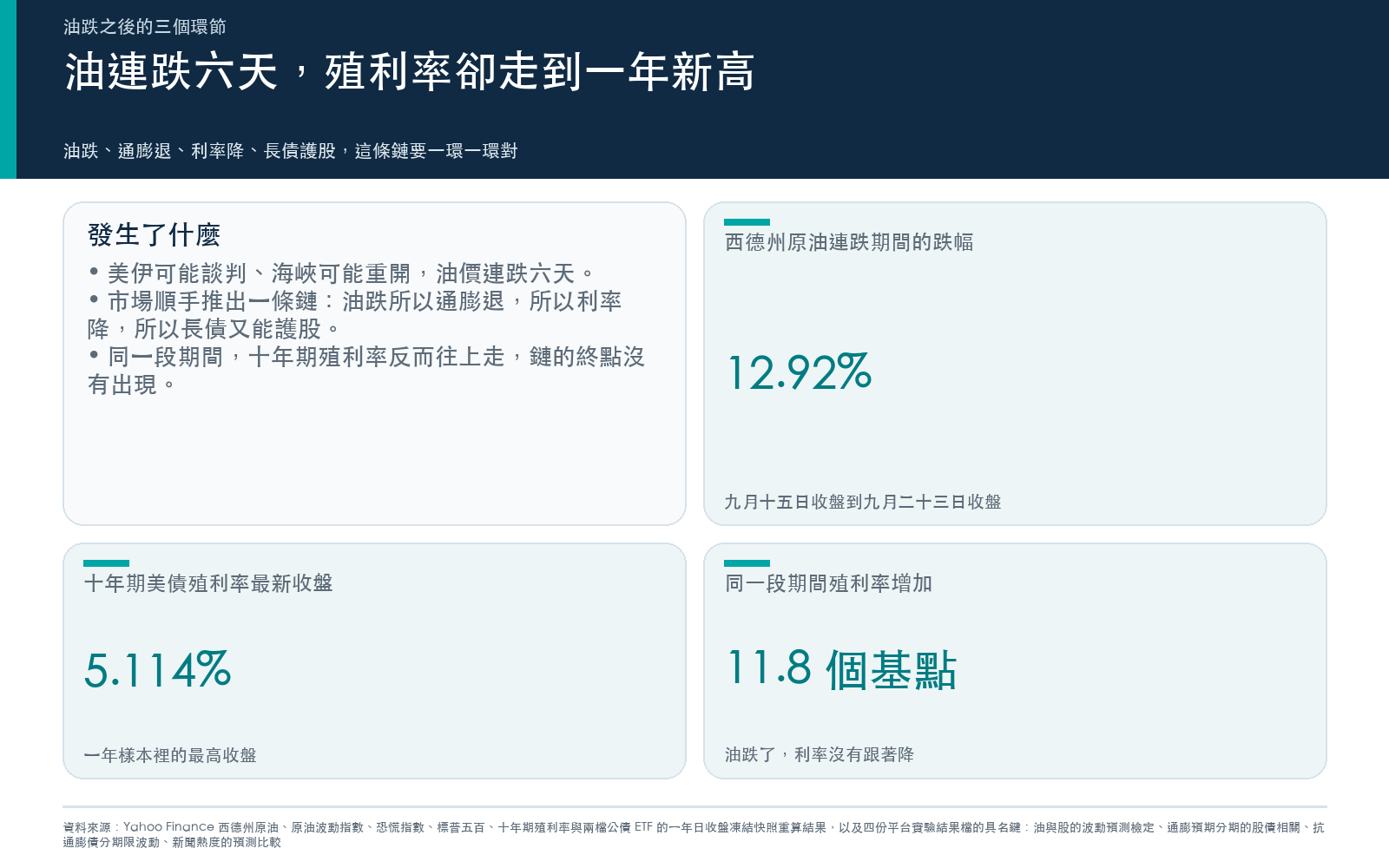The image size is (1389, 868).
Task: Click the tagline 油跌、通膨退、利率降、長債護股
Action: click(290, 151)
